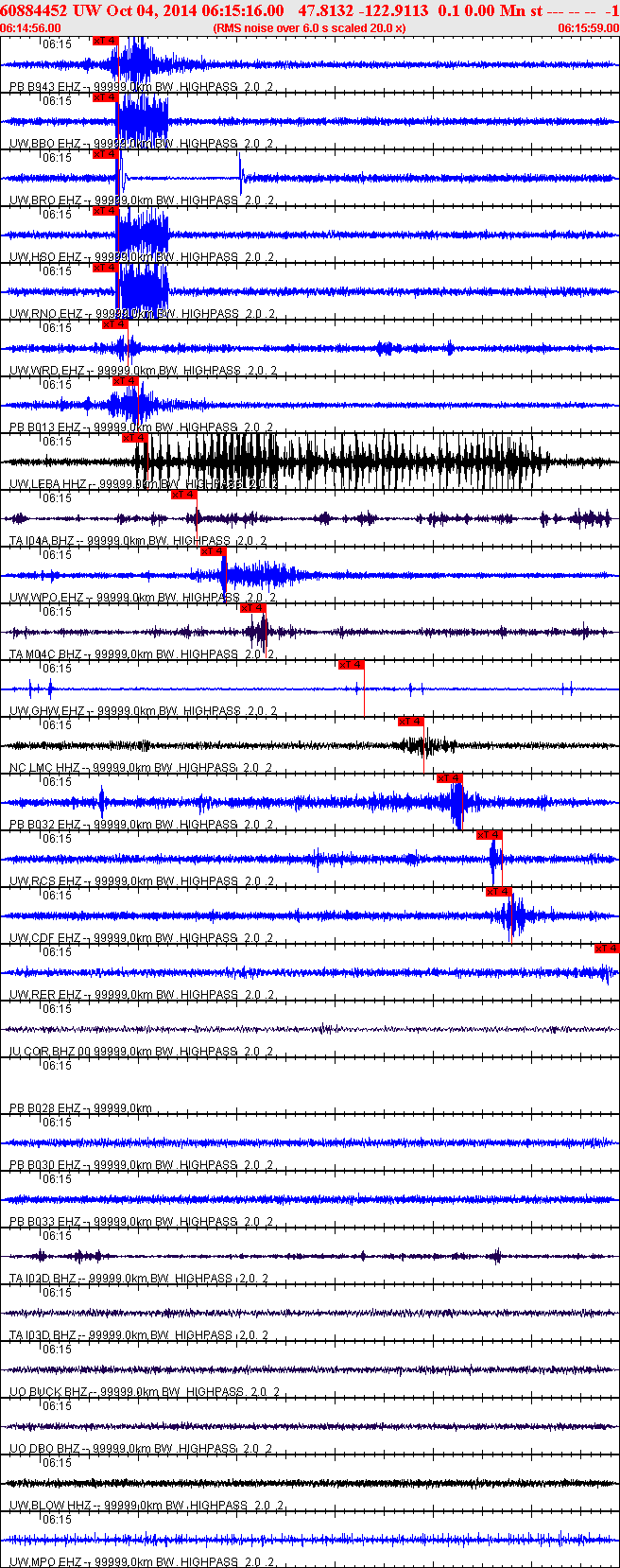Click the red pick marker on UW RNO trace

tap(105, 268)
